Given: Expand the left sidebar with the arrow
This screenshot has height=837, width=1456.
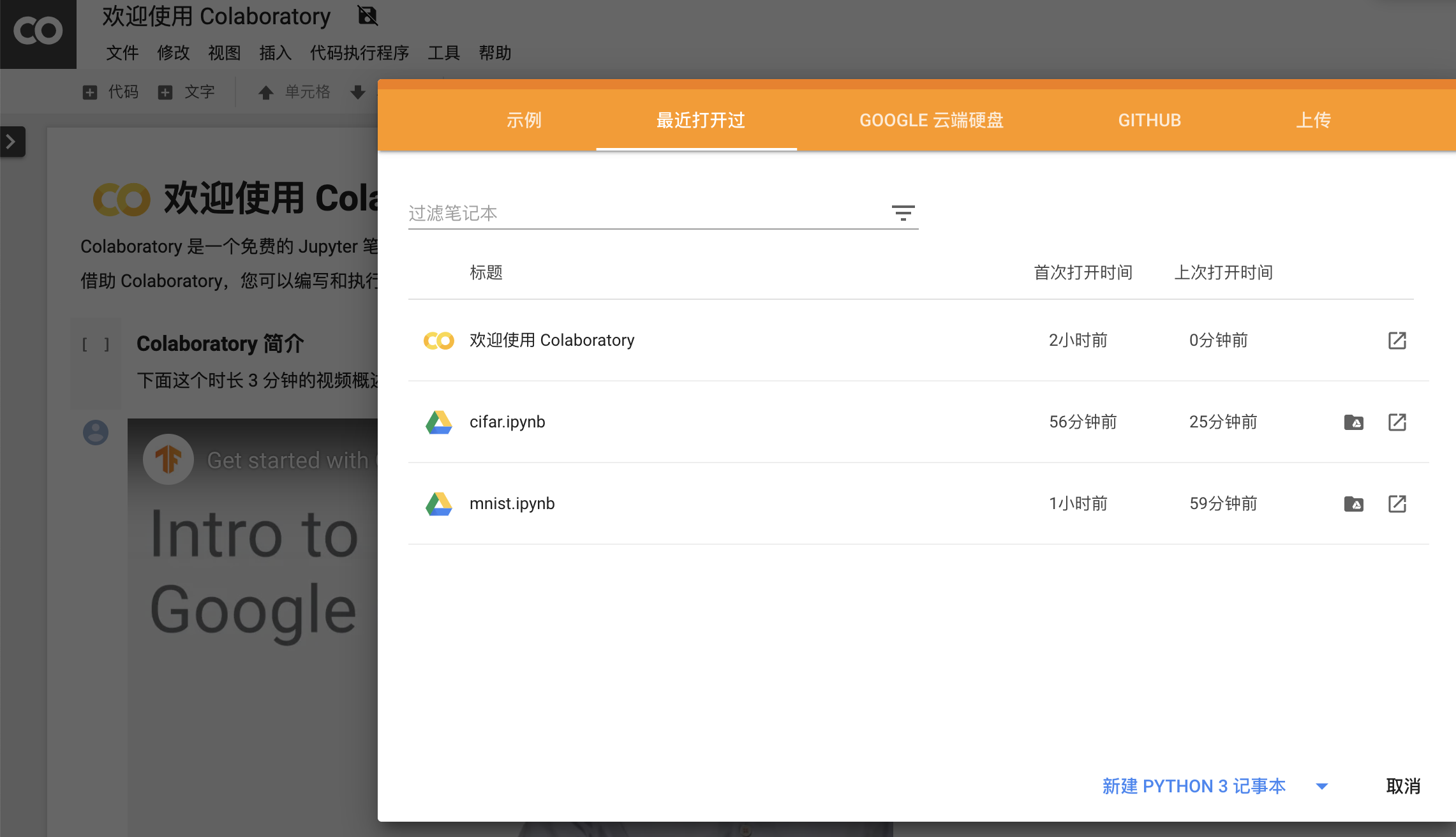Looking at the screenshot, I should (11, 142).
